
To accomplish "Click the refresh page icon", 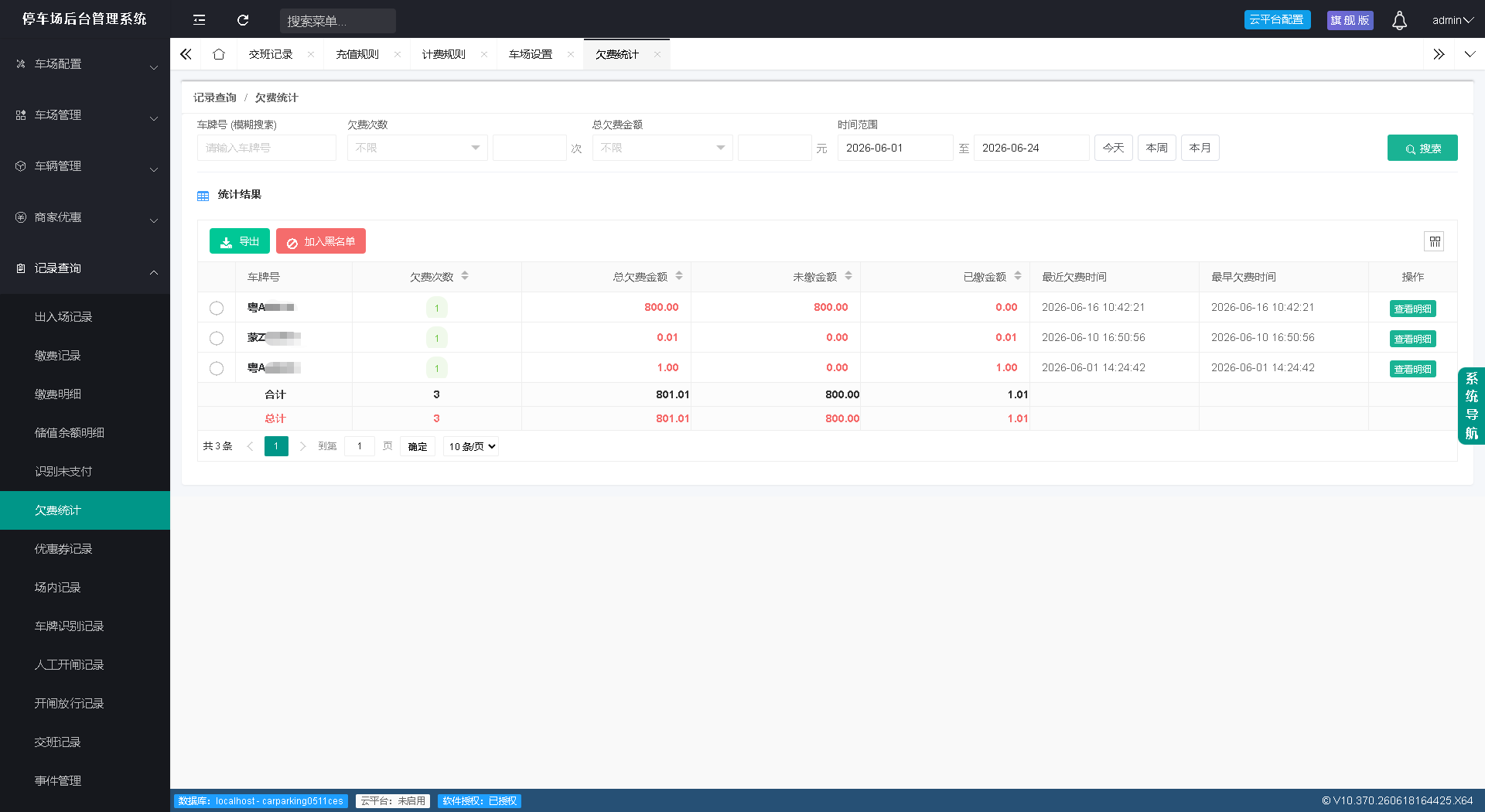I will (x=243, y=20).
